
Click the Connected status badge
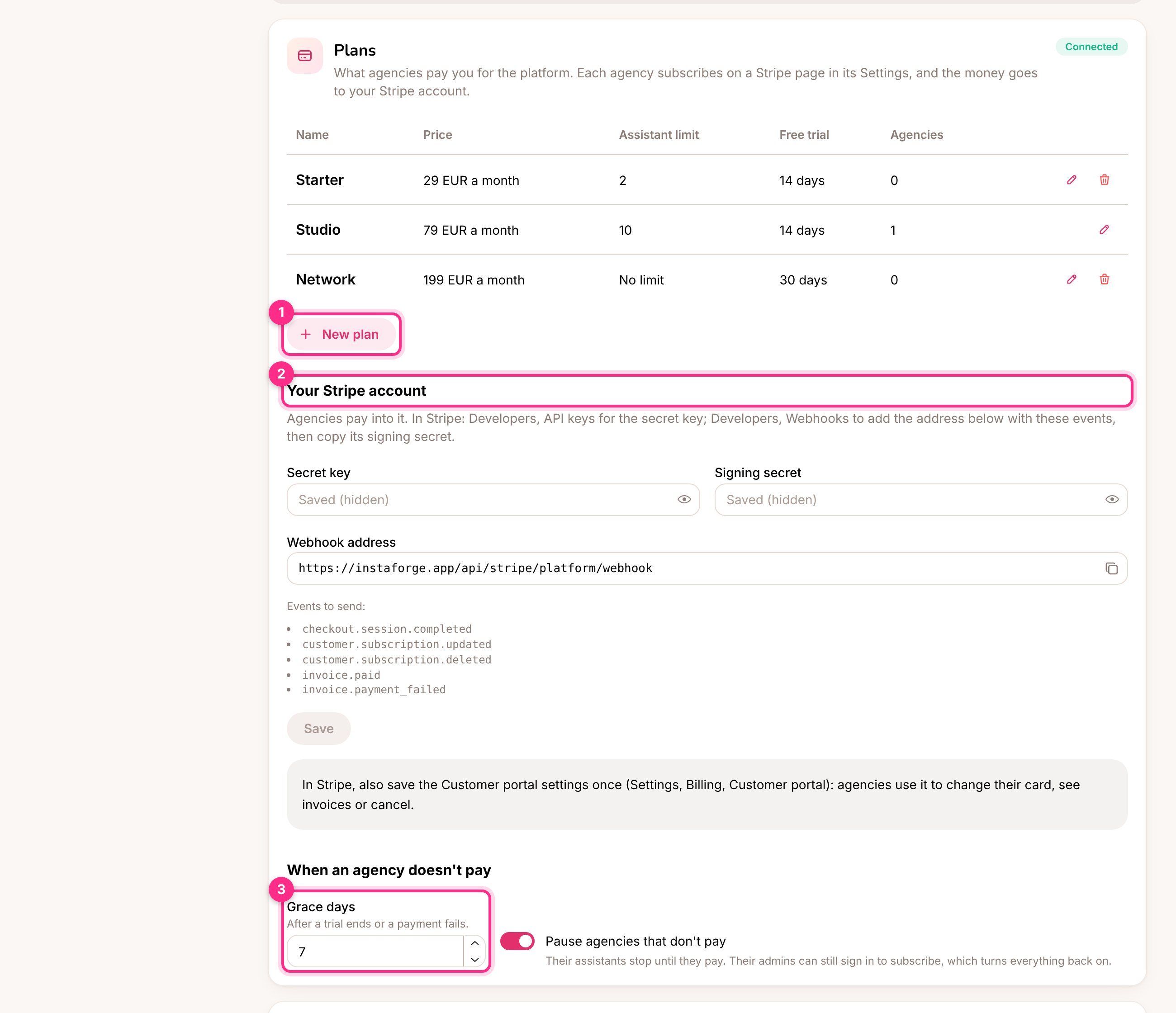pyautogui.click(x=1091, y=47)
